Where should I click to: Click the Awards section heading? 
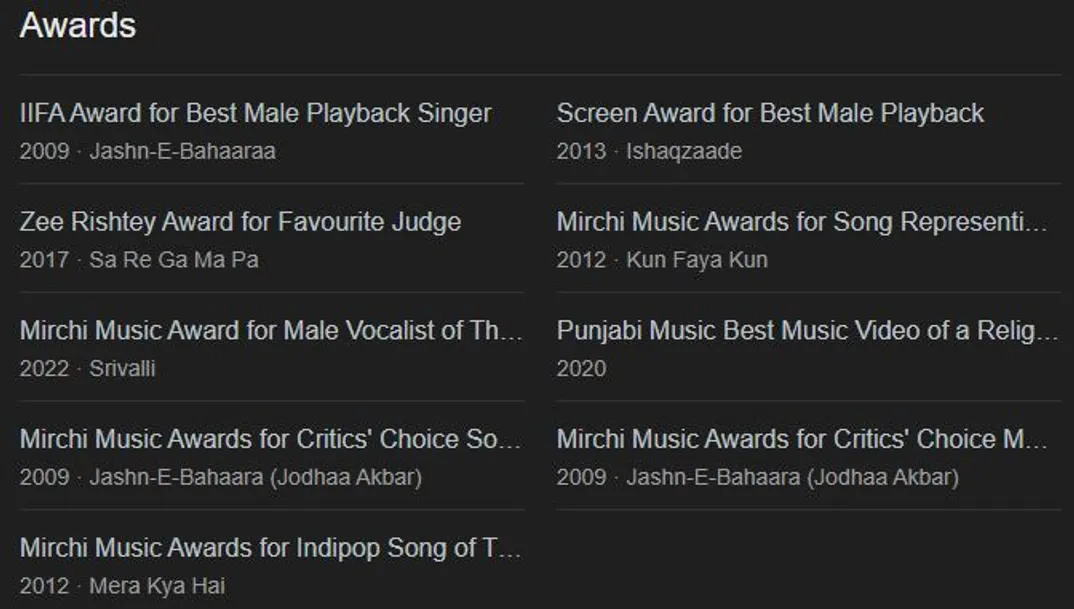[78, 25]
